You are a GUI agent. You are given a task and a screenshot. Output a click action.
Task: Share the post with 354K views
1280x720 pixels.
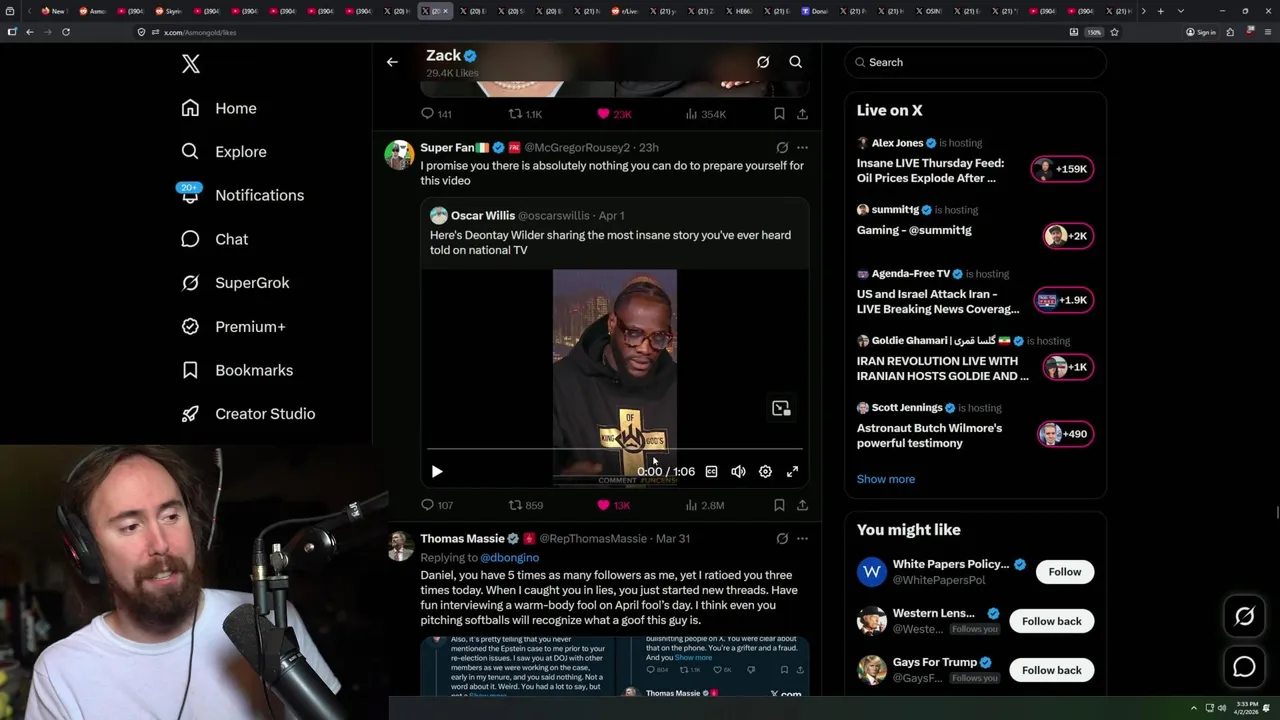802,114
